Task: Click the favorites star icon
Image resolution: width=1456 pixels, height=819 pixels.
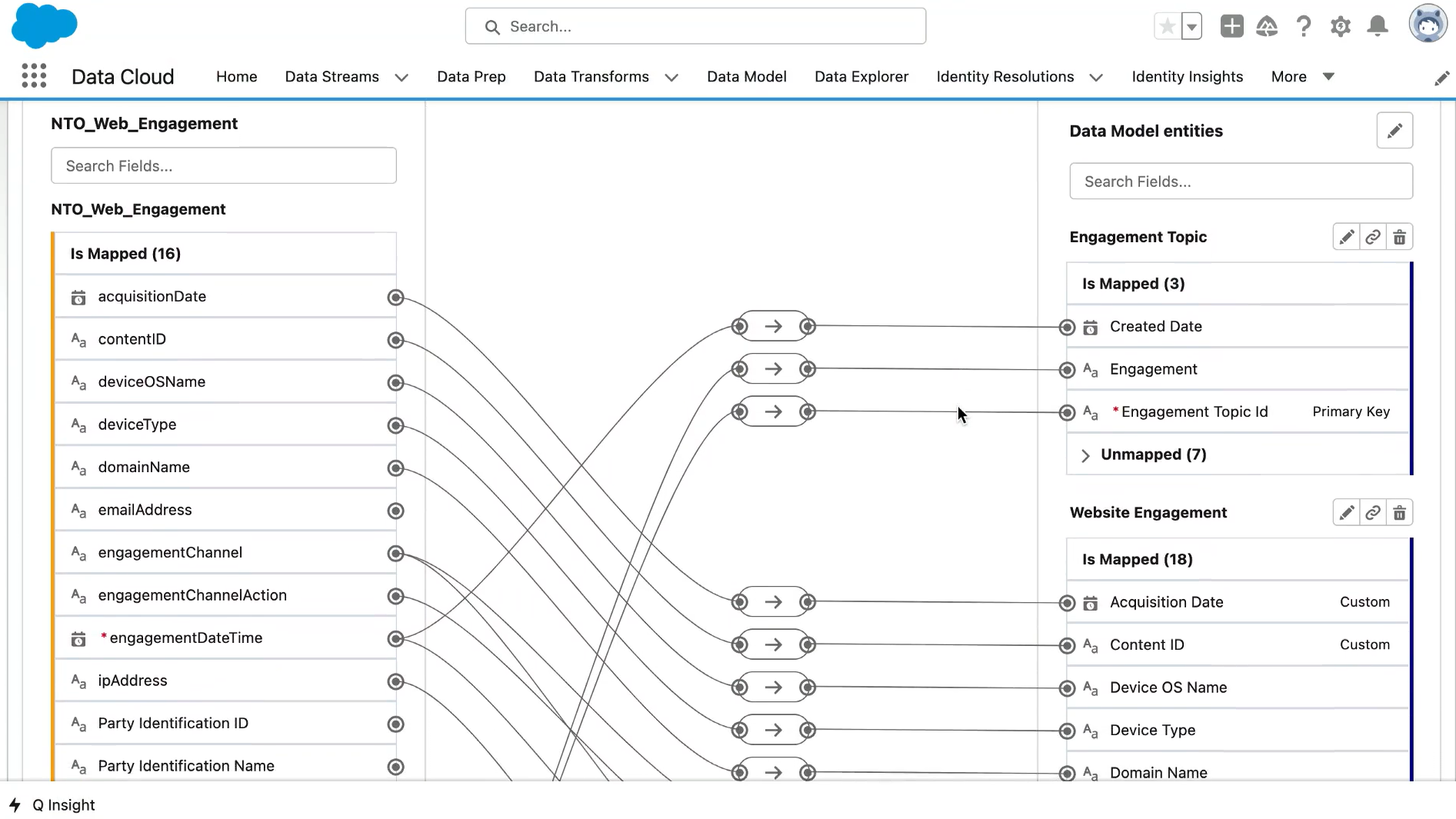Action: (1167, 26)
